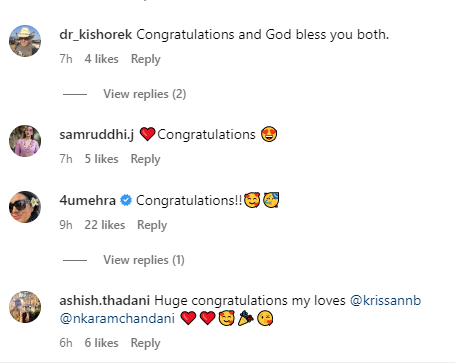Open the @nkaramchandani mention link
This screenshot has width=455, height=364.
point(117,319)
